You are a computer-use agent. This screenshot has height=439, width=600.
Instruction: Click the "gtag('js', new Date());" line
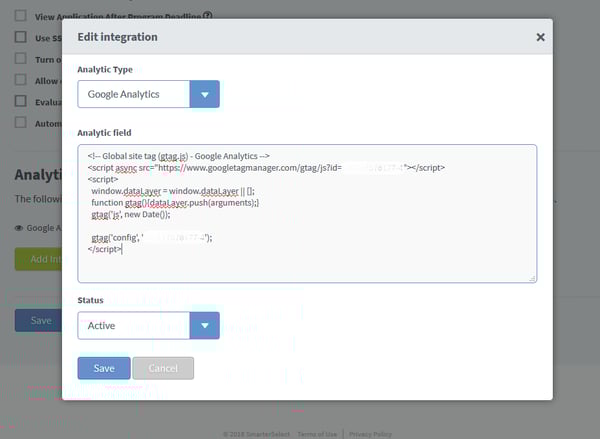[131, 214]
